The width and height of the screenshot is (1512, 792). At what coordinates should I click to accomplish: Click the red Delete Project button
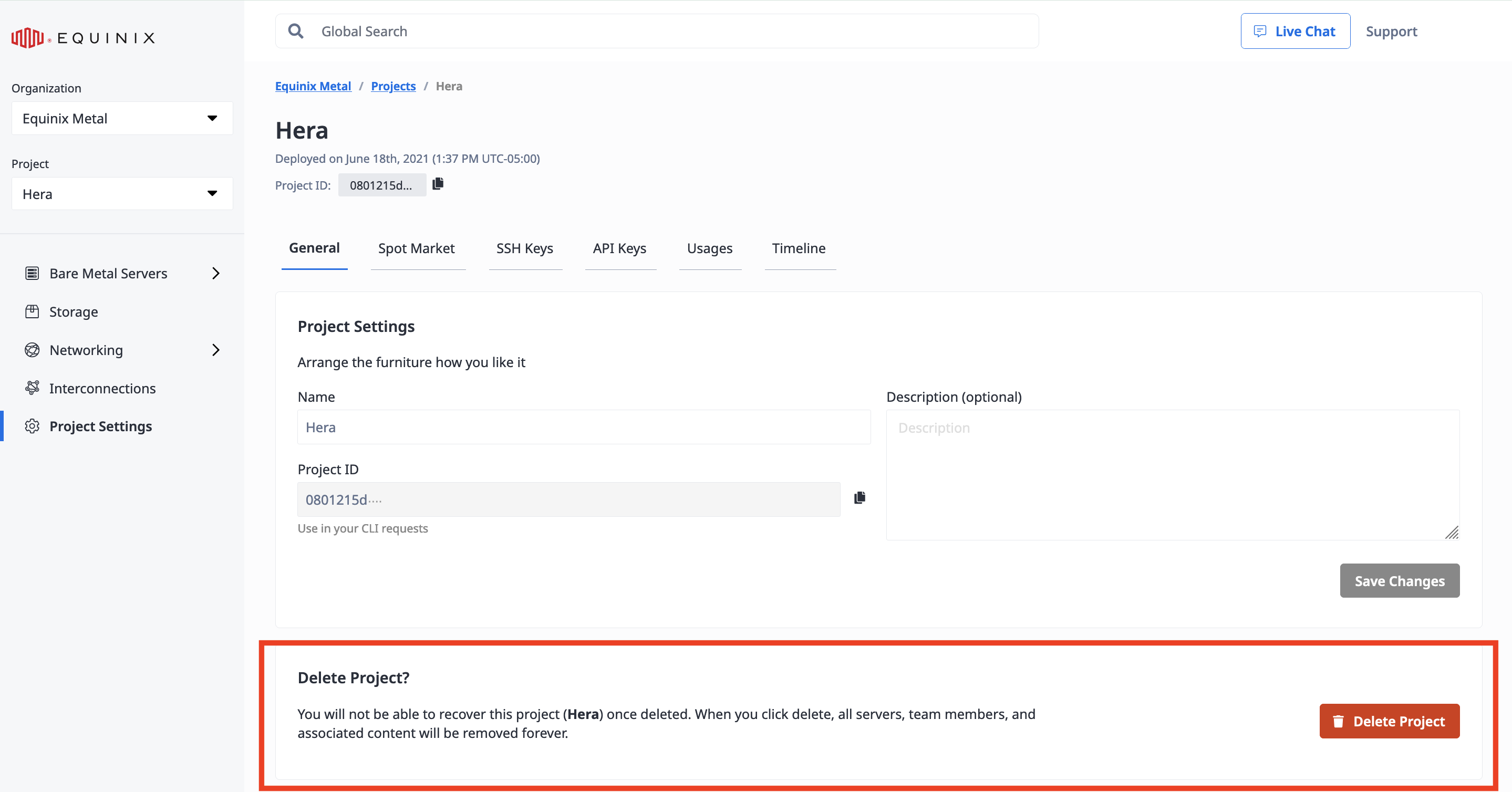[1389, 721]
